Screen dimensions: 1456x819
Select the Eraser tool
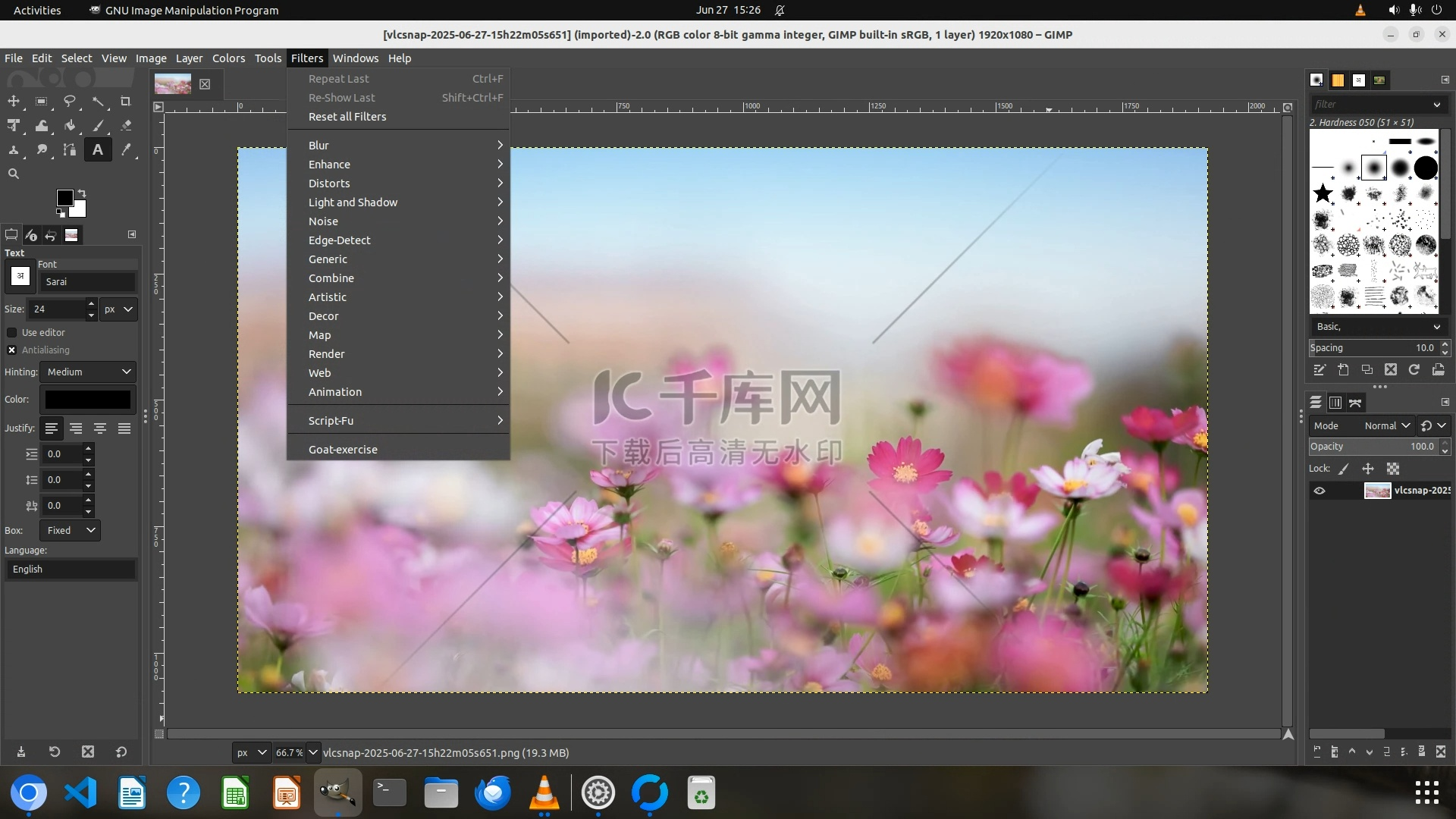(x=126, y=126)
